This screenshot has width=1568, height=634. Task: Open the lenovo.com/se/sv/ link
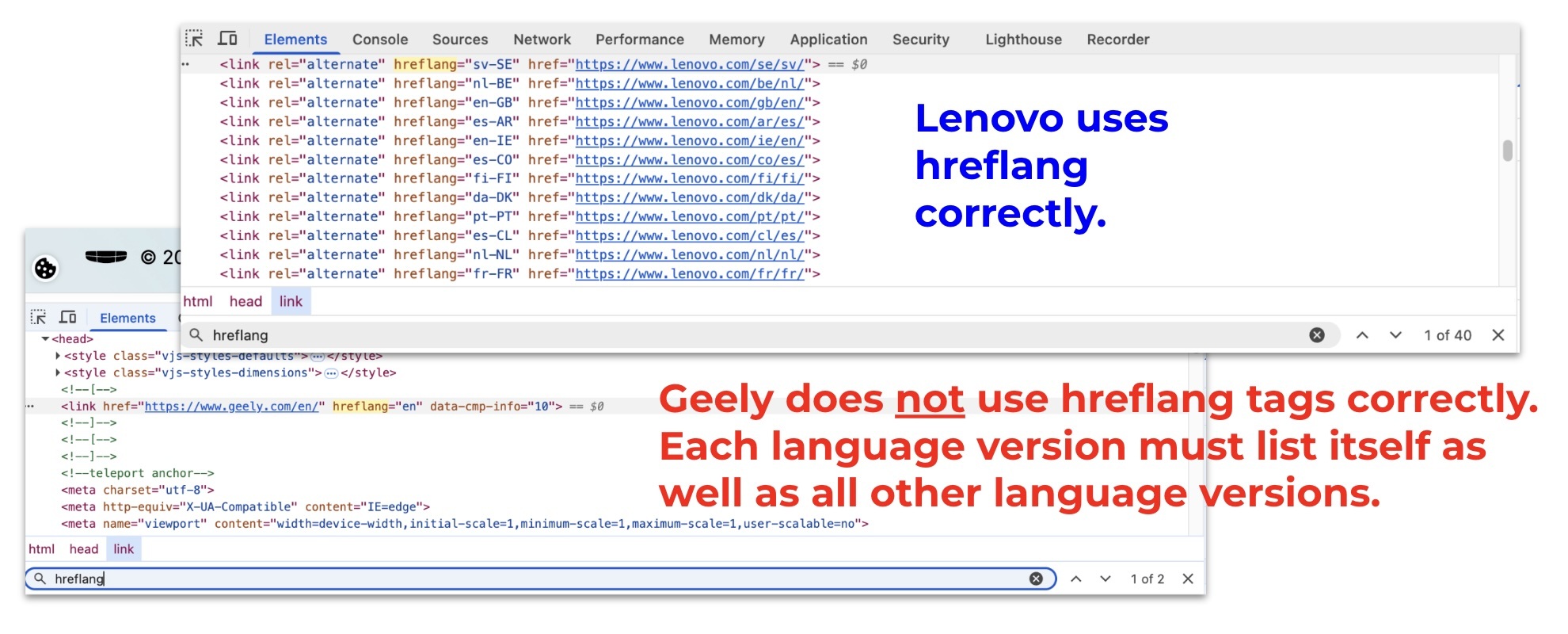(690, 64)
